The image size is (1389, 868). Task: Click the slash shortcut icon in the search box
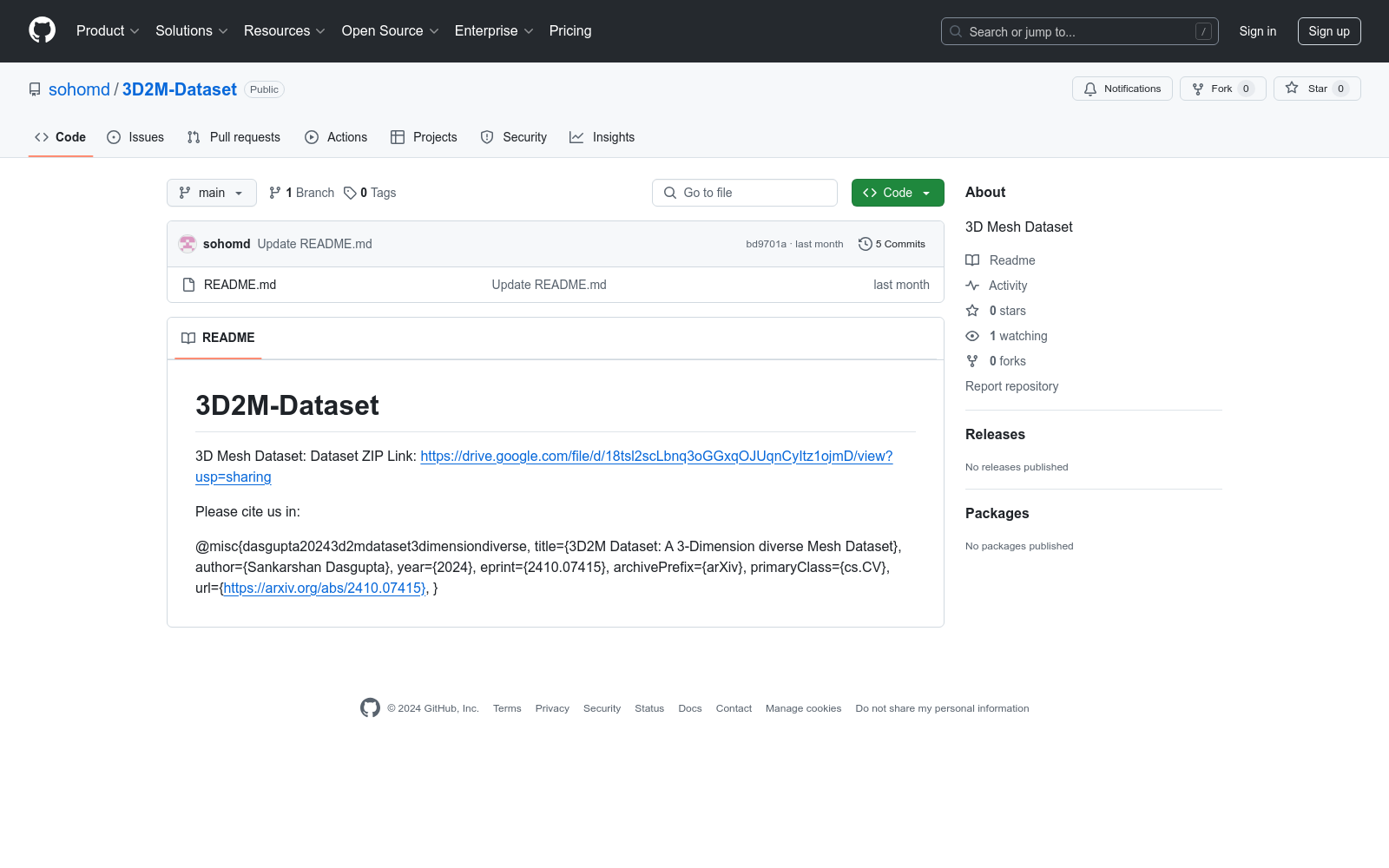point(1203,31)
